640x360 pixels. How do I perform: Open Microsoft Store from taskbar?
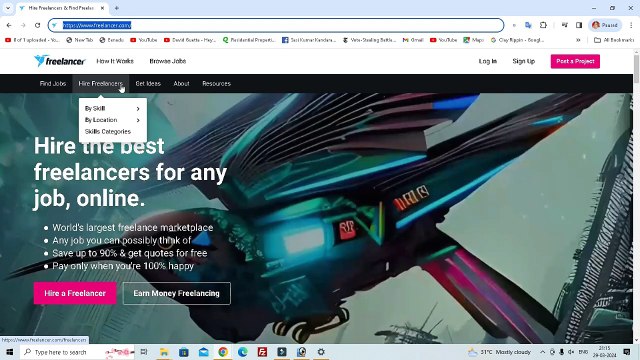point(184,352)
